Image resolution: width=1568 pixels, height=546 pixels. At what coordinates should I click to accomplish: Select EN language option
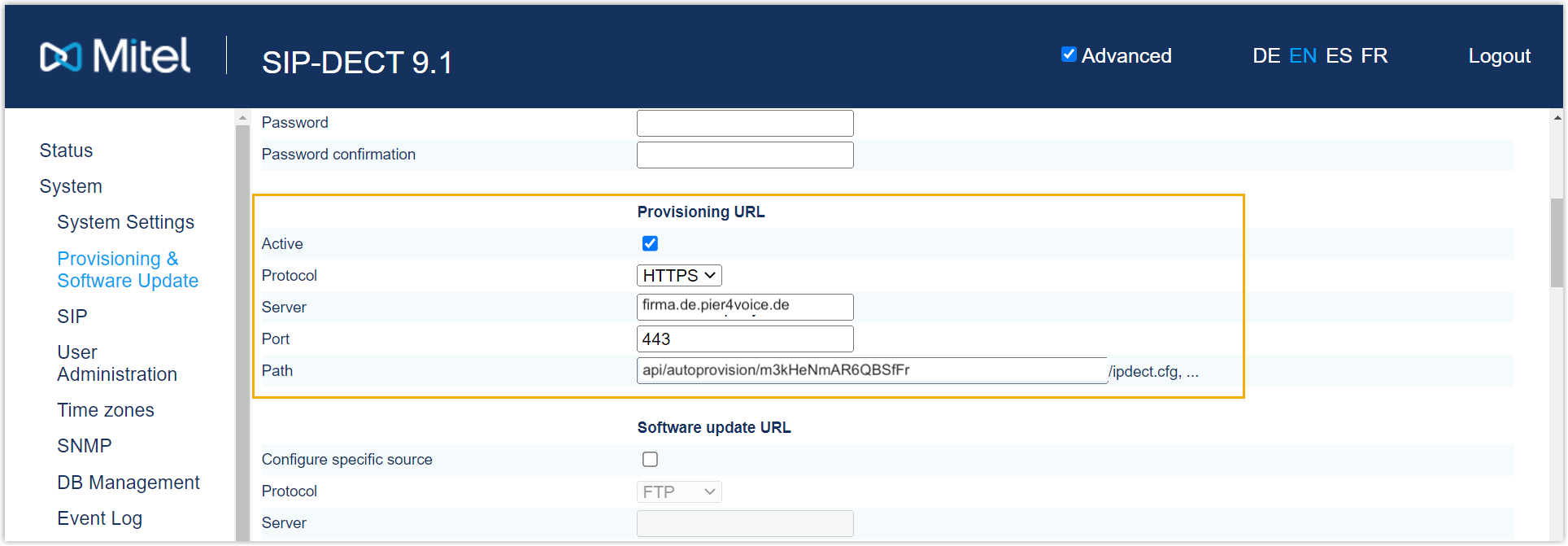(1302, 56)
